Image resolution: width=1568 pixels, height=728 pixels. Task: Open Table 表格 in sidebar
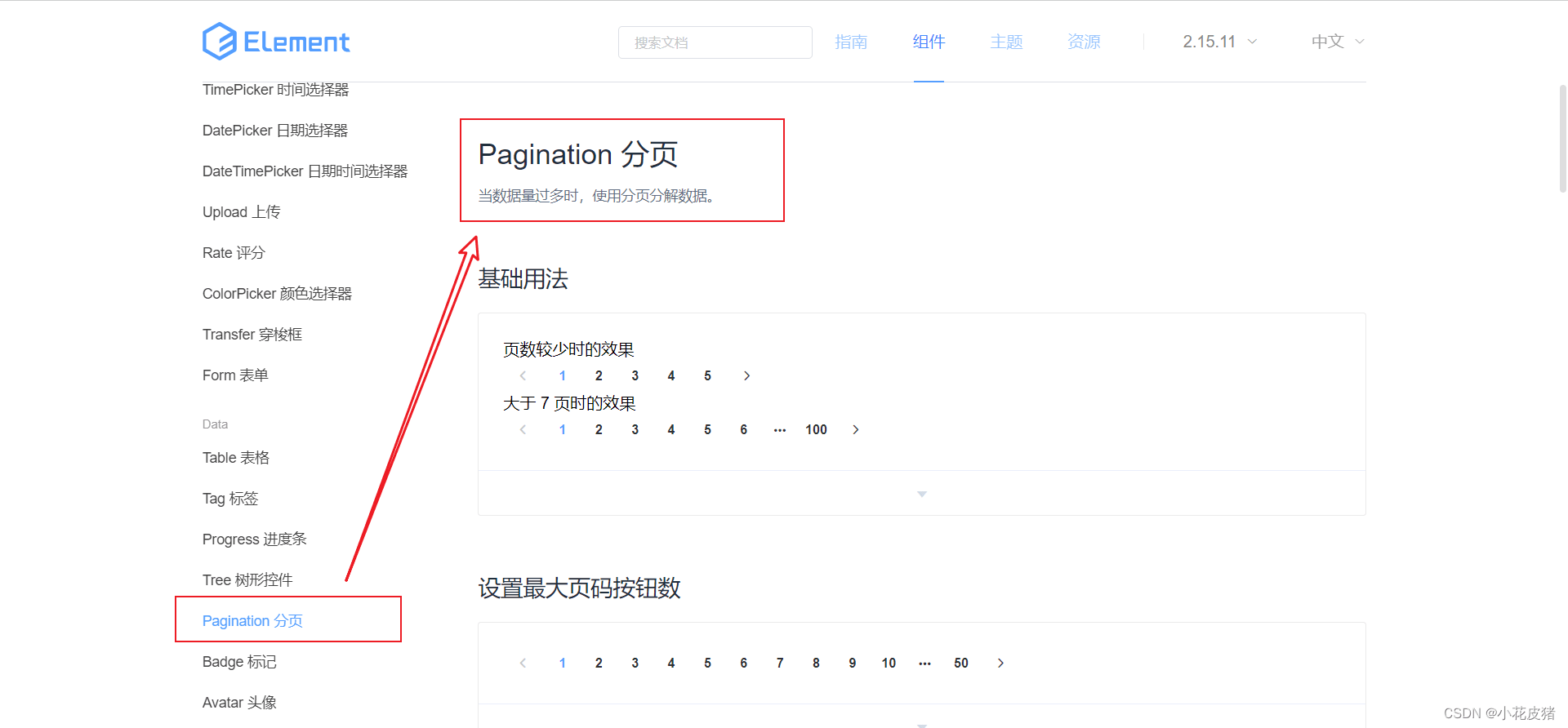pos(236,458)
